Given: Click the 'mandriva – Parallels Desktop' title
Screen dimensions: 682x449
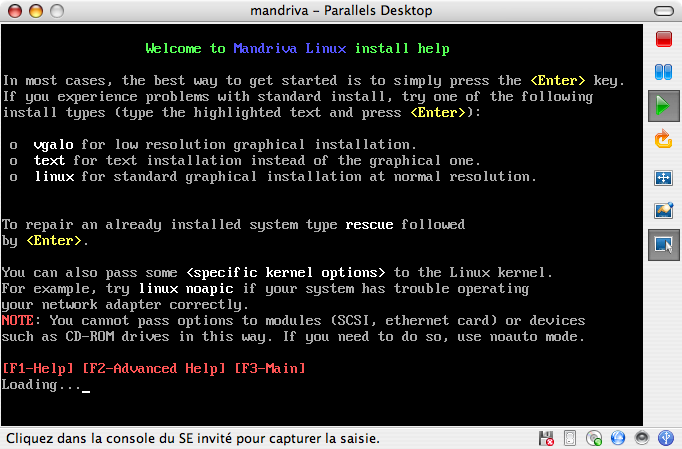Looking at the screenshot, I should (x=341, y=10).
